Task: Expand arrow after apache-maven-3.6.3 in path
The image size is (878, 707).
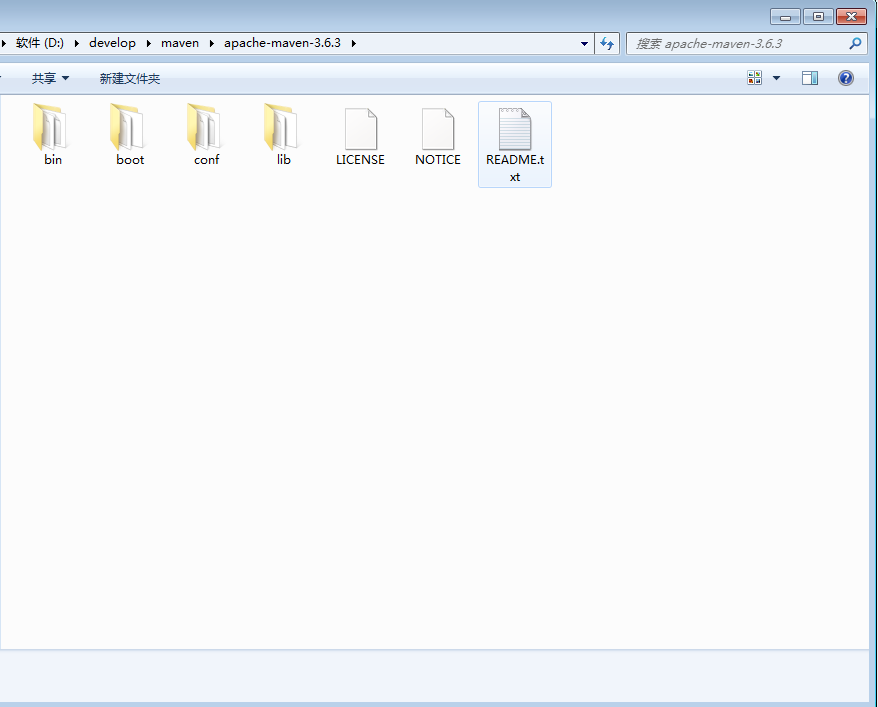Action: coord(354,43)
